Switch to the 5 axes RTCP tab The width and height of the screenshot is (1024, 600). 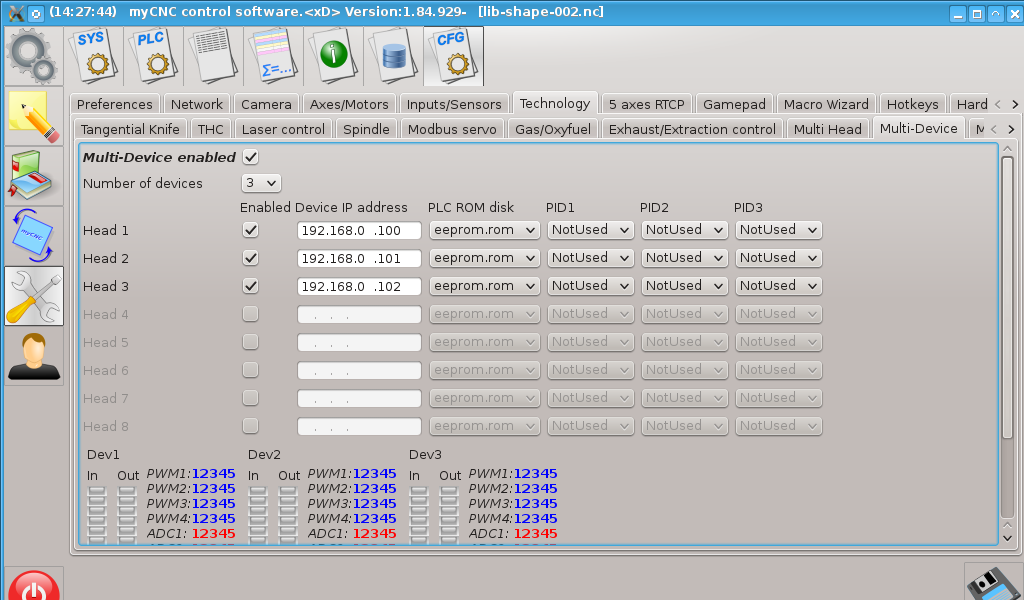tap(647, 104)
